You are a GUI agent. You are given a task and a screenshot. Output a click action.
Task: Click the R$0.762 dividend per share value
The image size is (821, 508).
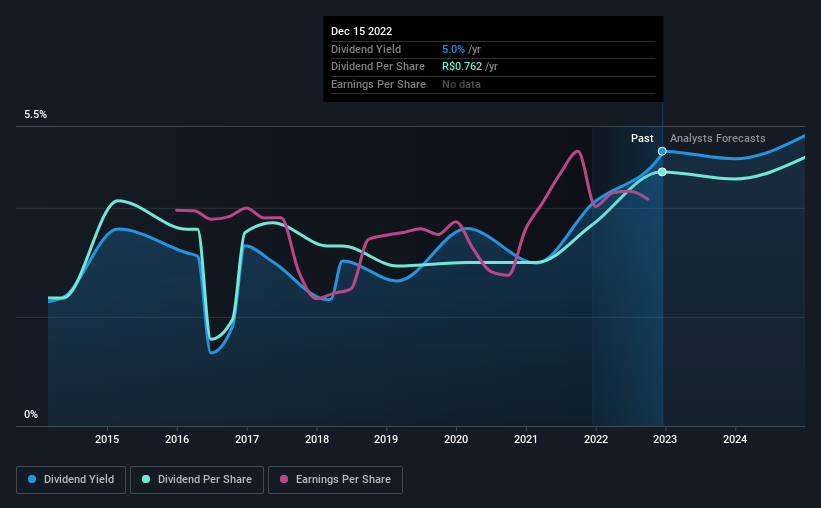click(x=462, y=67)
